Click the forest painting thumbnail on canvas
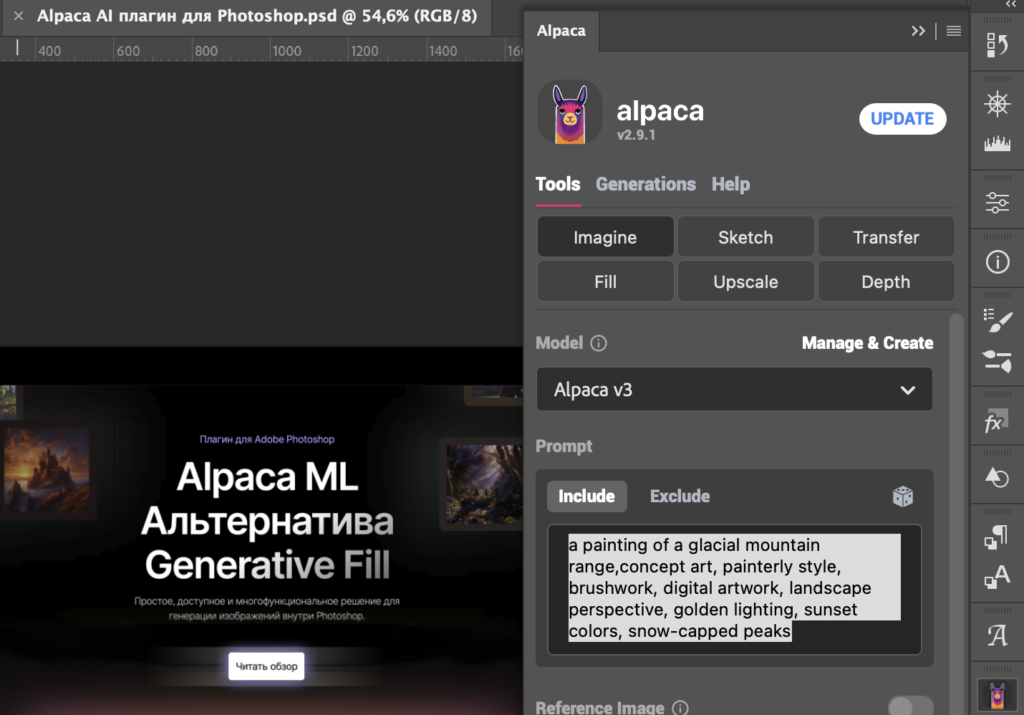 (x=483, y=484)
